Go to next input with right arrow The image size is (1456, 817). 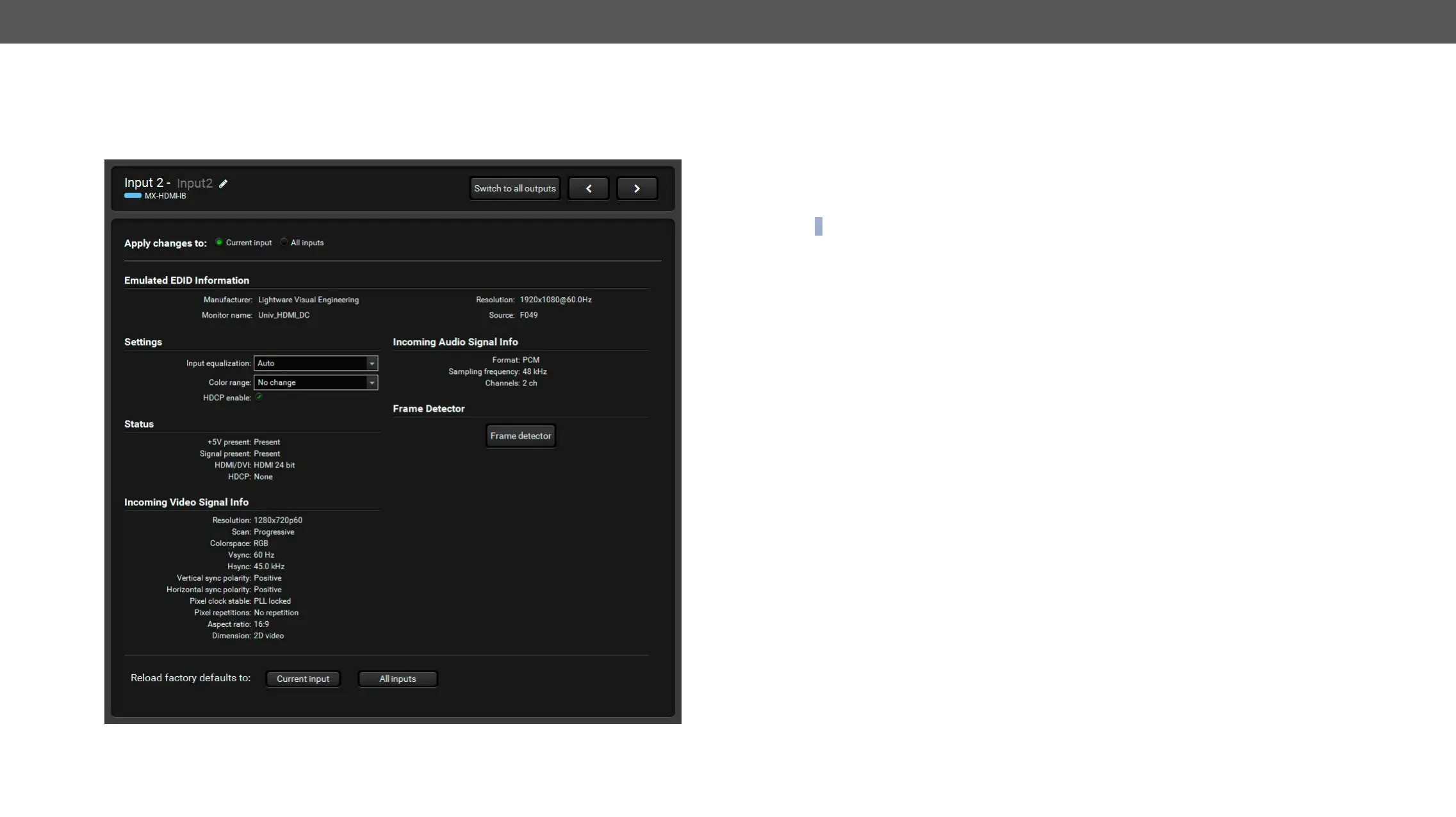(637, 189)
